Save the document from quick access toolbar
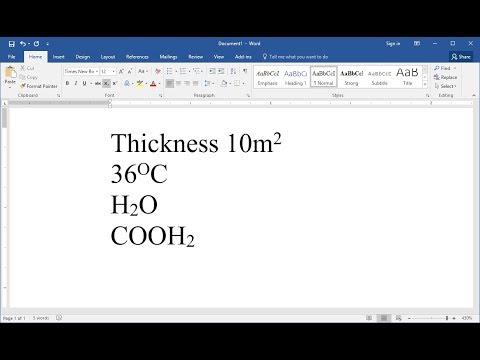480x360 pixels. (12, 44)
